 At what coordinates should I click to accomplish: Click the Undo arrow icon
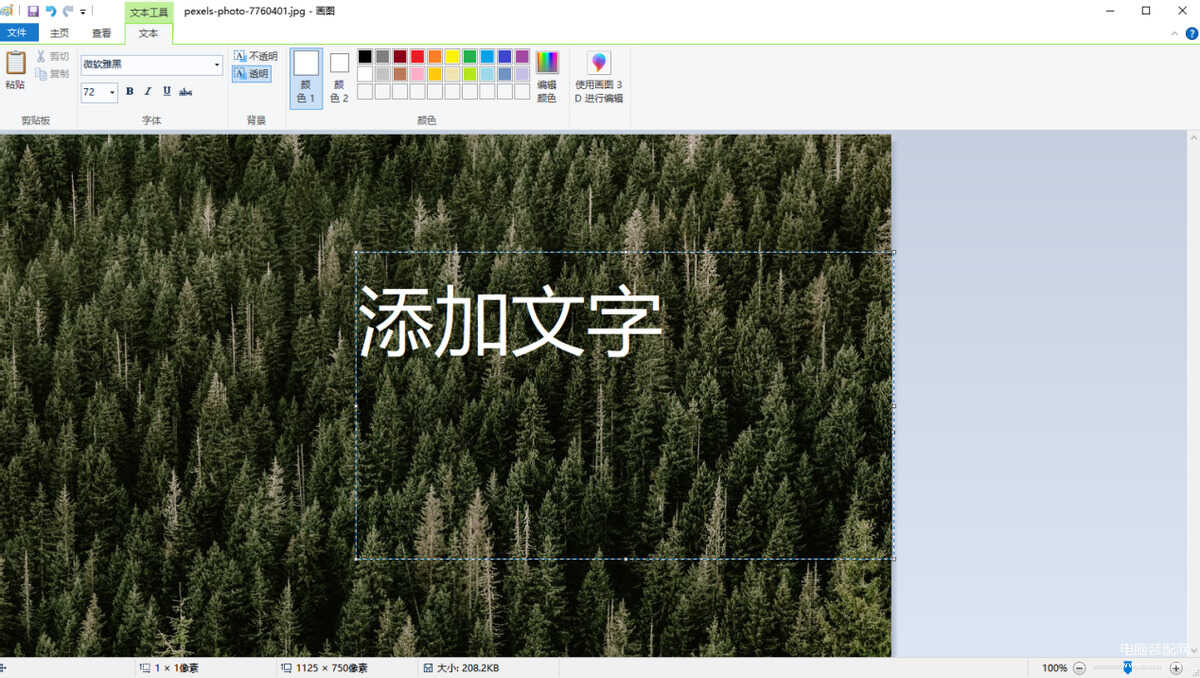51,11
